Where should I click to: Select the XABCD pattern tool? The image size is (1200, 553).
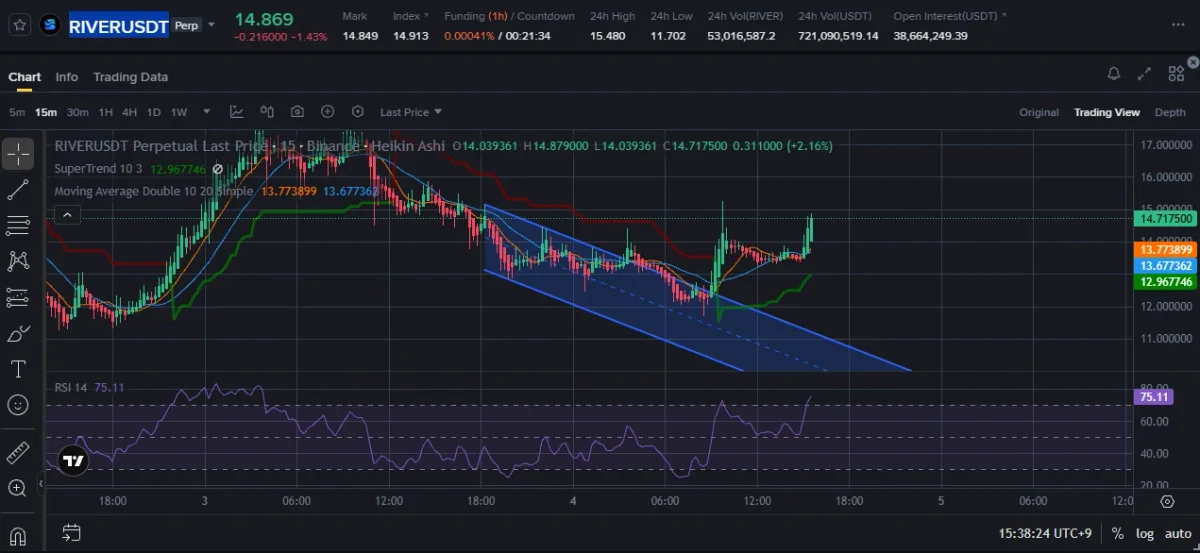pos(18,261)
